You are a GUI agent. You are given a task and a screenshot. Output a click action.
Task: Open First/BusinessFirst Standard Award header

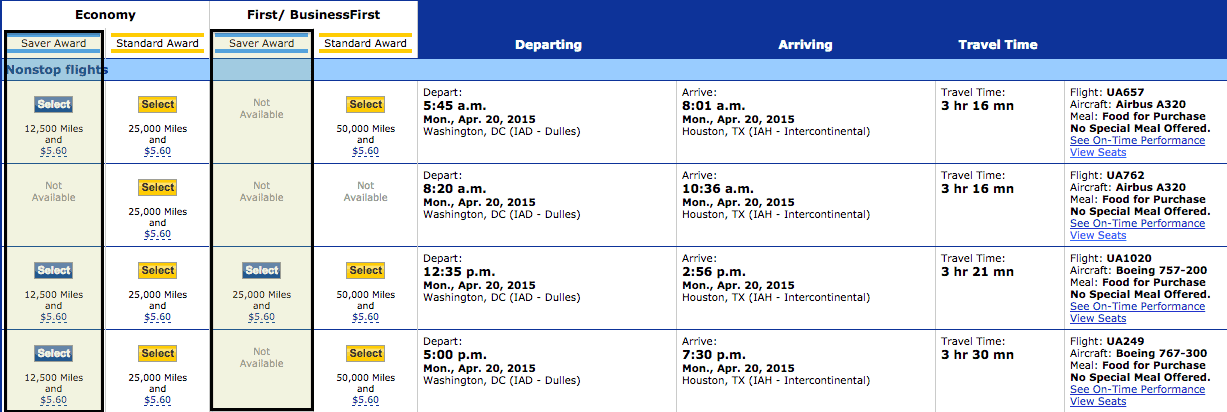[366, 43]
